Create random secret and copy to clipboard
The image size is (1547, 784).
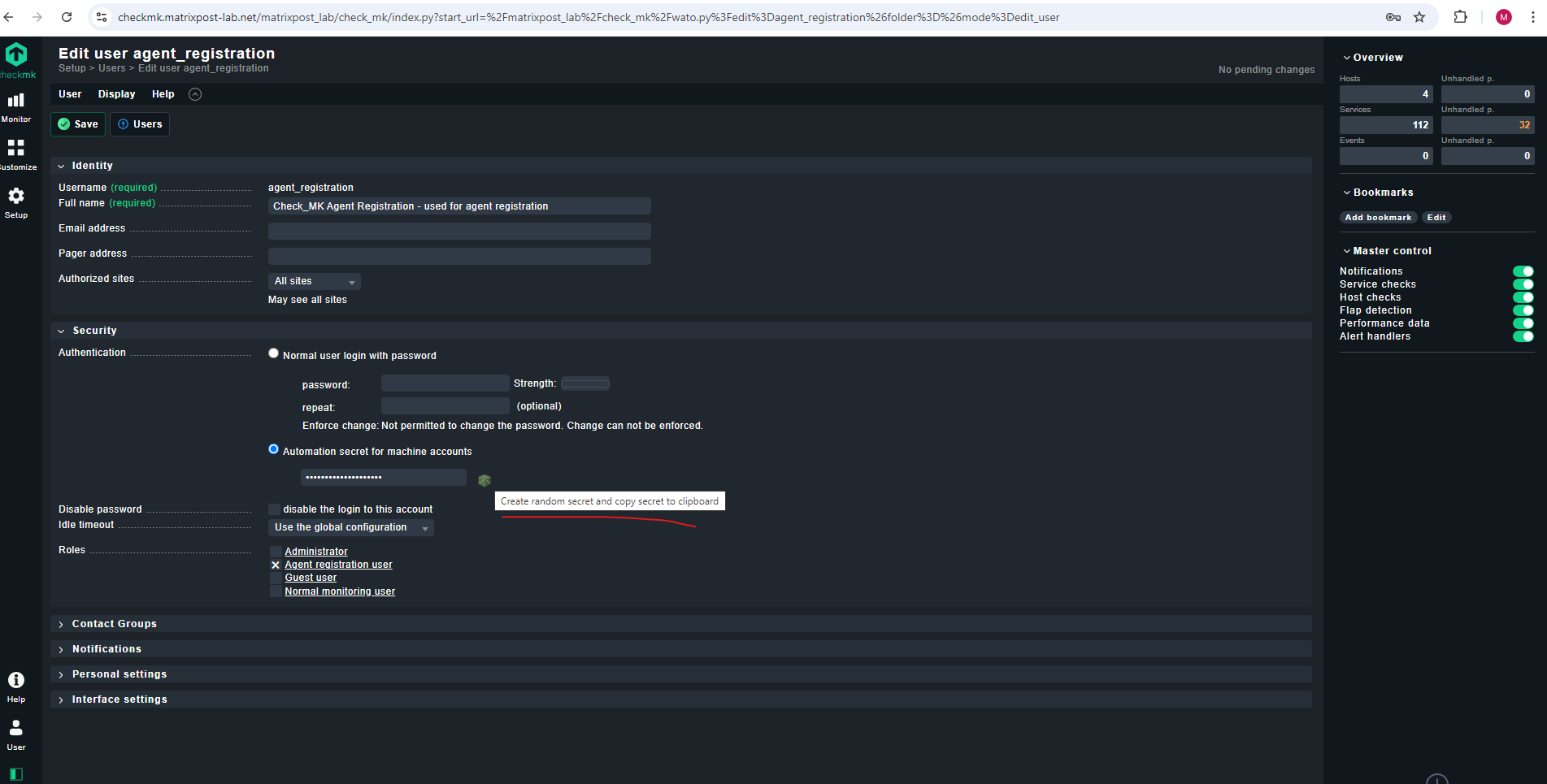tap(485, 480)
